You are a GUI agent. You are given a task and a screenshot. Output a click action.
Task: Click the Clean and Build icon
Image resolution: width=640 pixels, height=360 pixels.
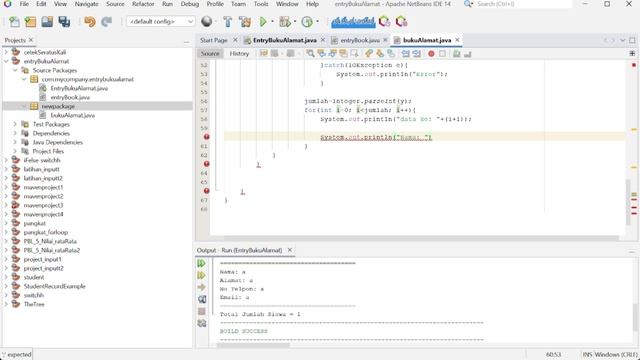[x=245, y=22]
